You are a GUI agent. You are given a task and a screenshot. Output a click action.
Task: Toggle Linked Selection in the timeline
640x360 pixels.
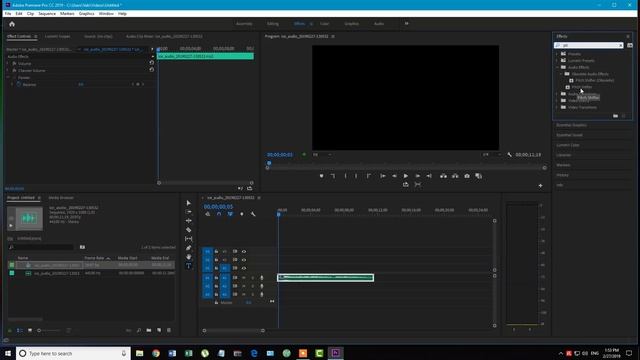click(x=230, y=214)
